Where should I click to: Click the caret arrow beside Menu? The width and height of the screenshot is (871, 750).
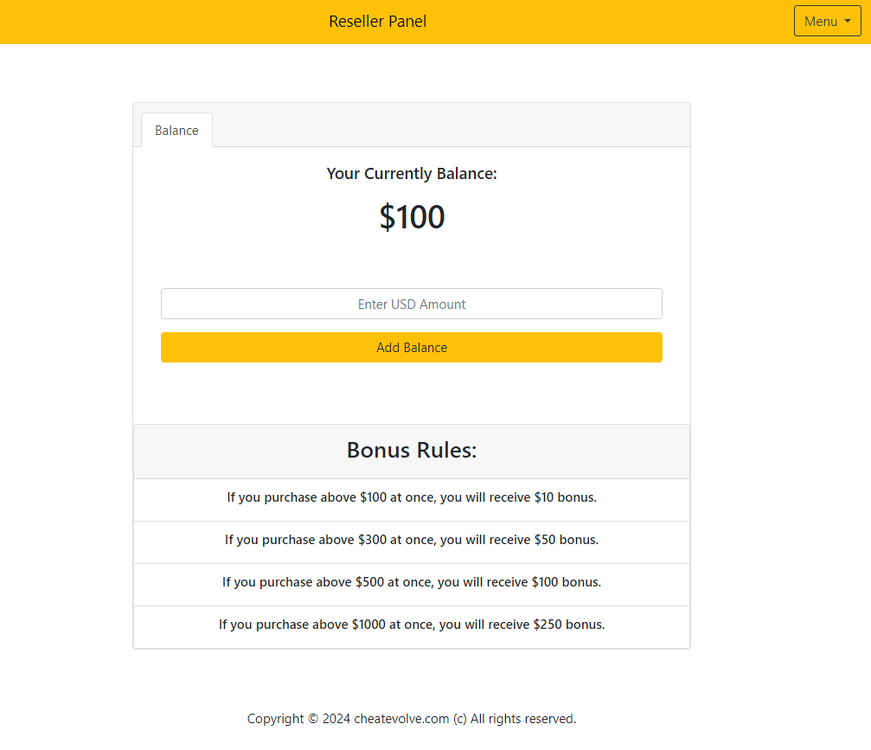(x=848, y=21)
